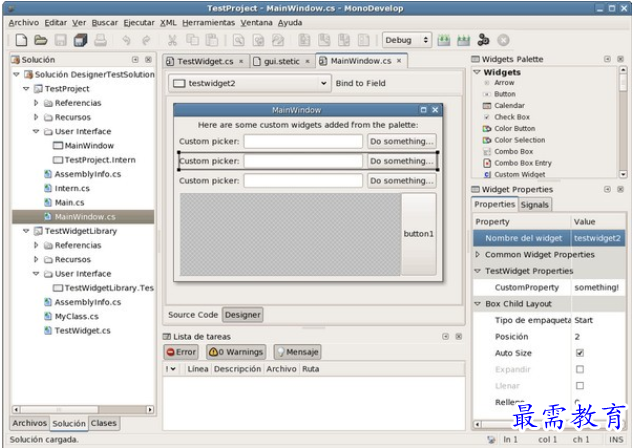
Task: Switch to the Source Code view
Action: click(193, 315)
